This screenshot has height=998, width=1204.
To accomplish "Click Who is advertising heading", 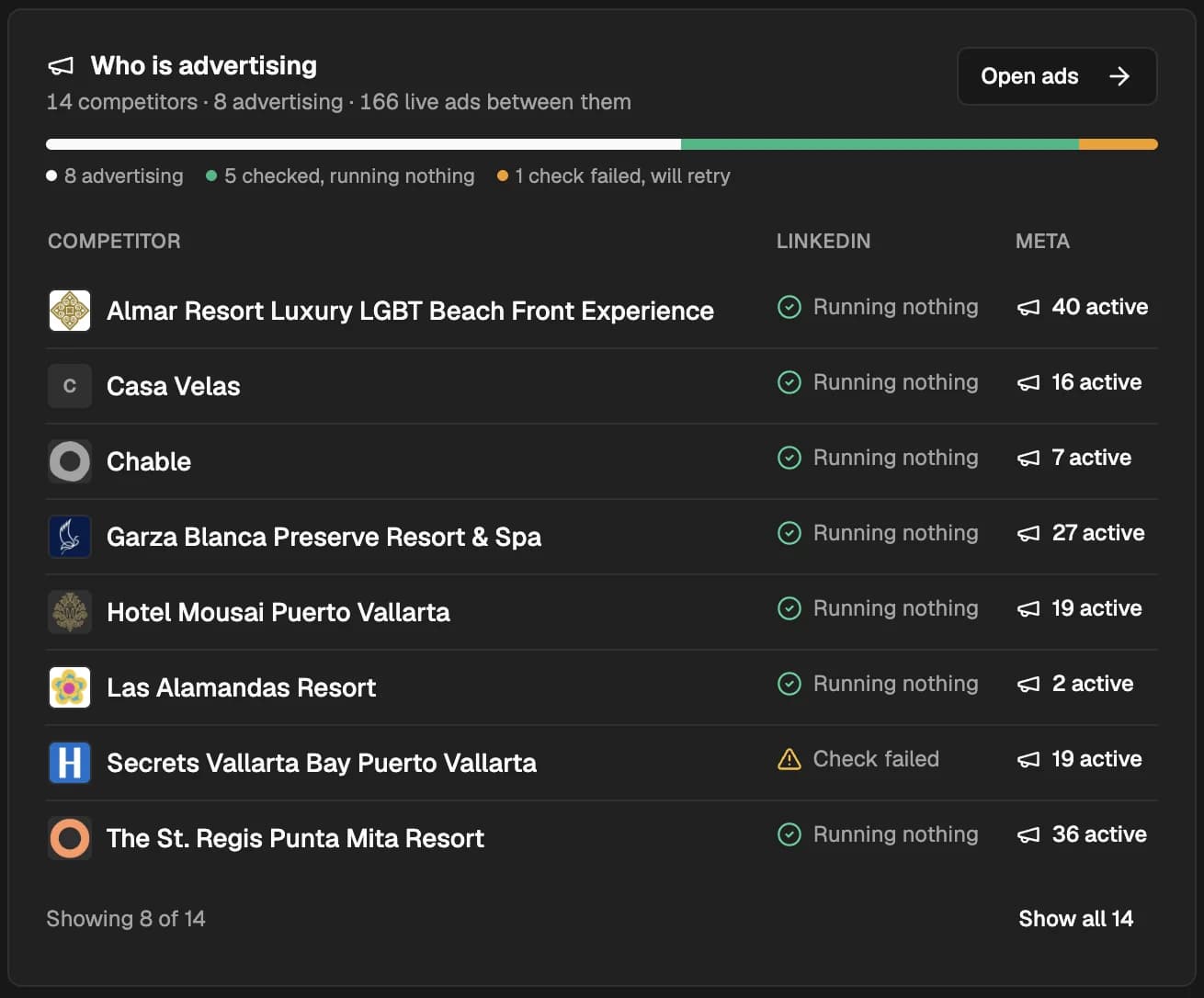I will (x=204, y=65).
